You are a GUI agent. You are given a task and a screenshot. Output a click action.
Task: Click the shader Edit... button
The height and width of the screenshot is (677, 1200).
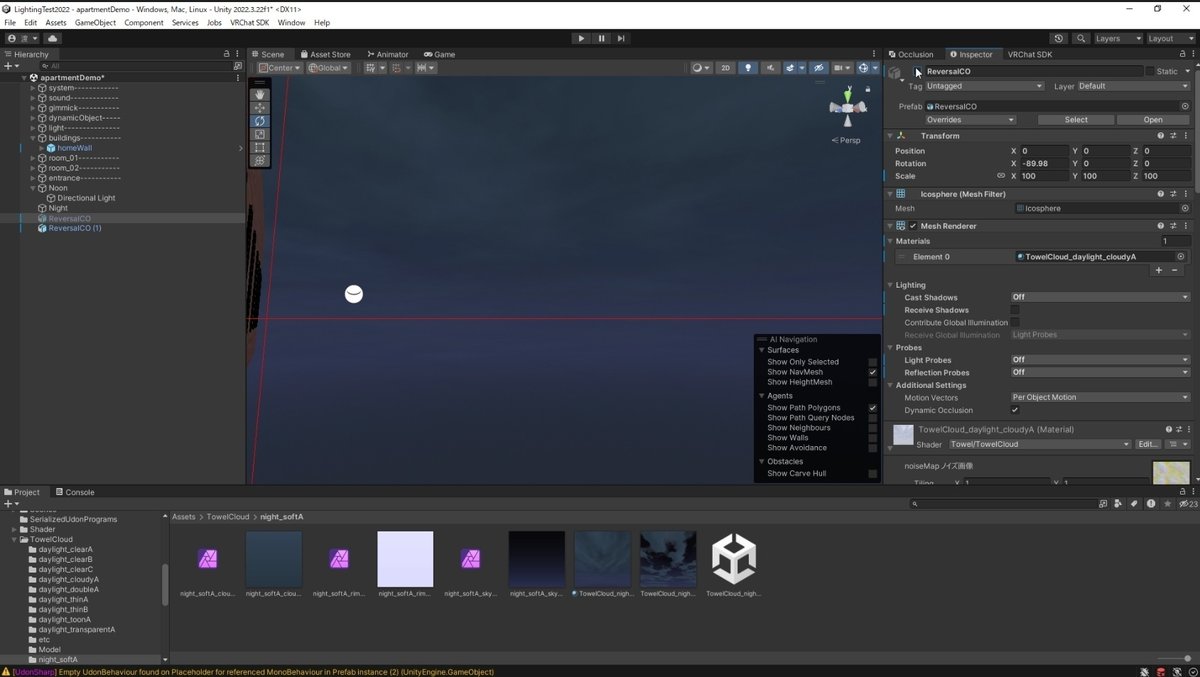tap(1148, 444)
